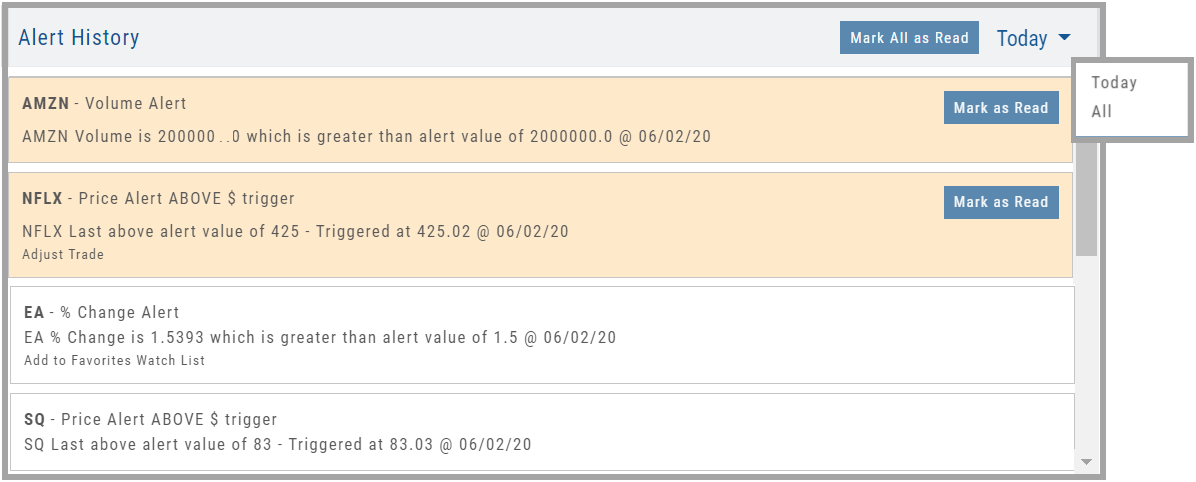Open the Adjust Trade note on NFLX alert
The width and height of the screenshot is (1196, 482).
pos(63,255)
